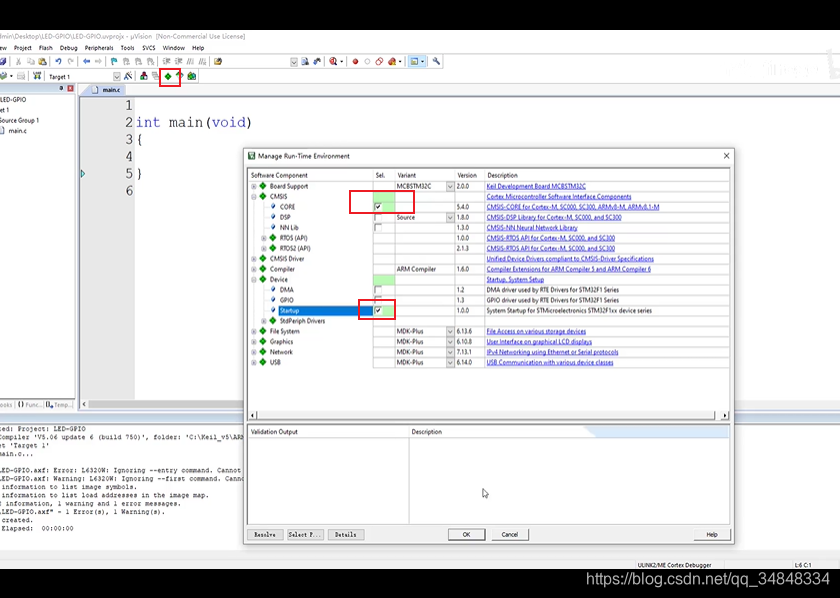Viewport: 840px width, 598px height.
Task: Enable the Device DMA checkbox
Action: [x=378, y=290]
